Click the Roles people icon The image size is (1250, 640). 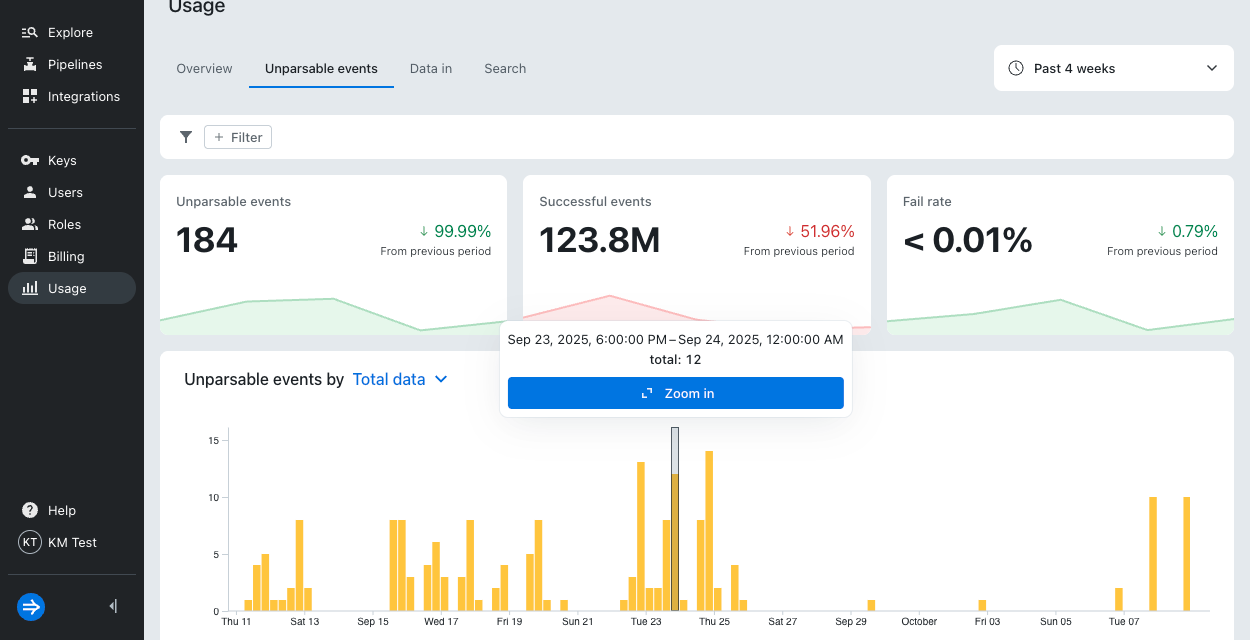coord(30,225)
